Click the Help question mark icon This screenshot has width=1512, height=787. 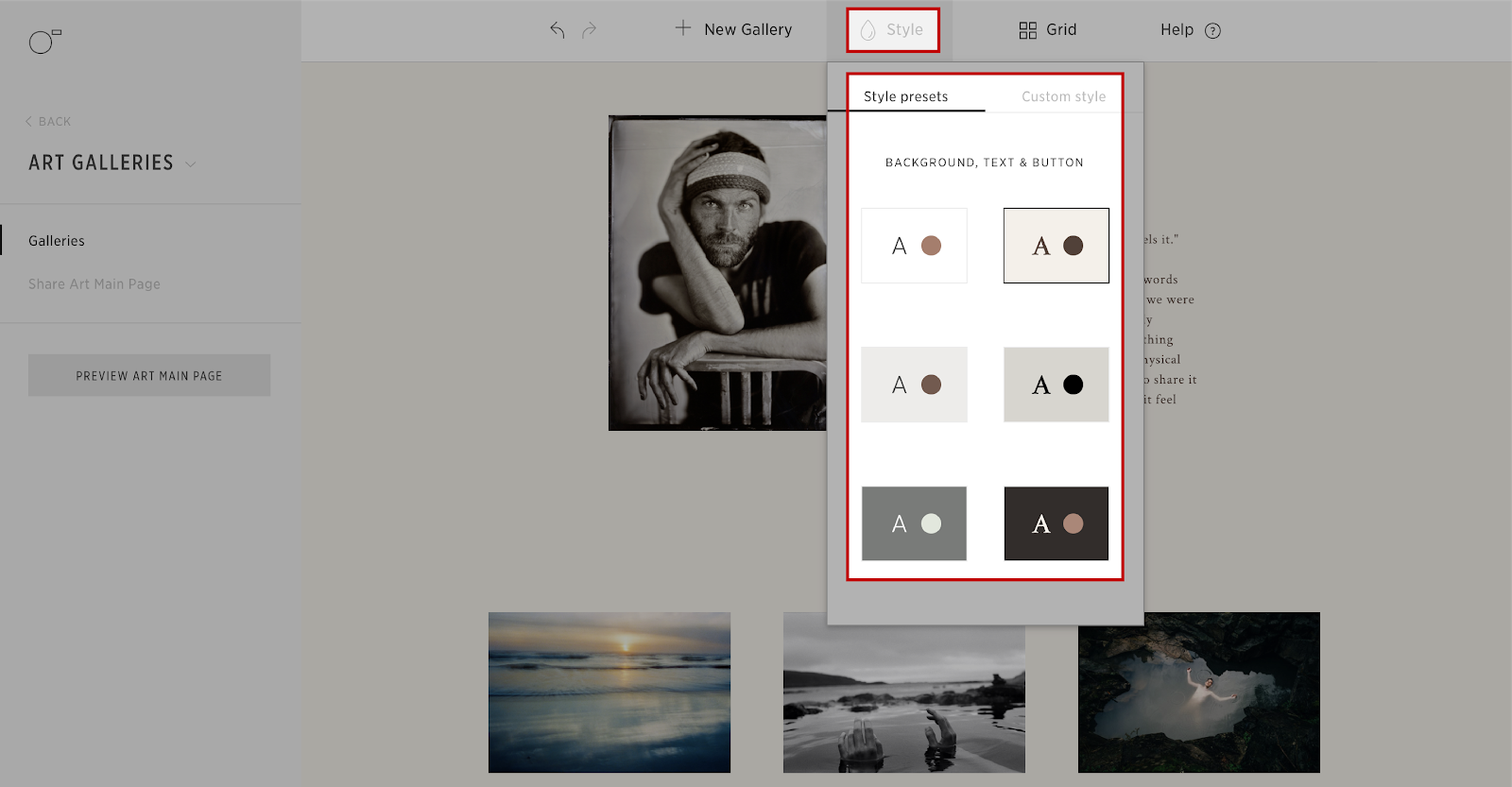pyautogui.click(x=1213, y=30)
